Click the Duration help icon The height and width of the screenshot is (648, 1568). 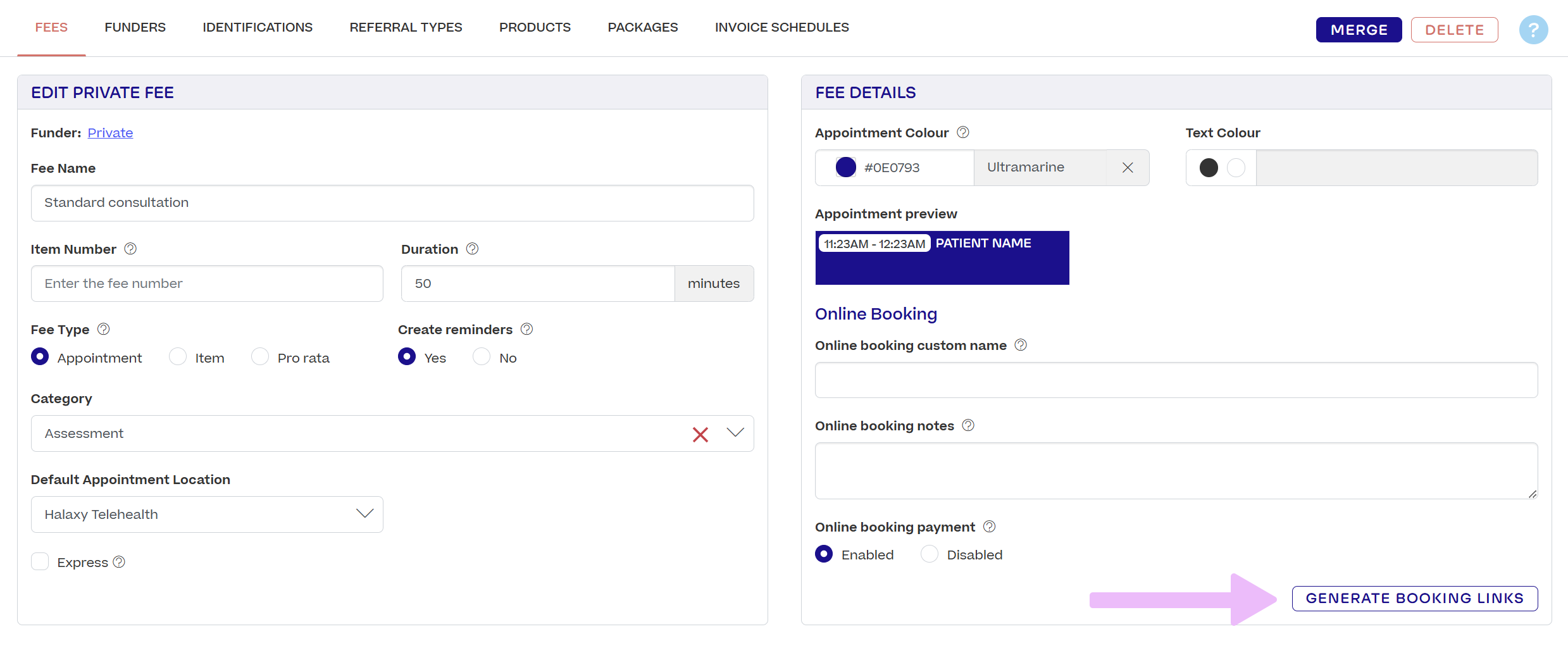pos(472,249)
